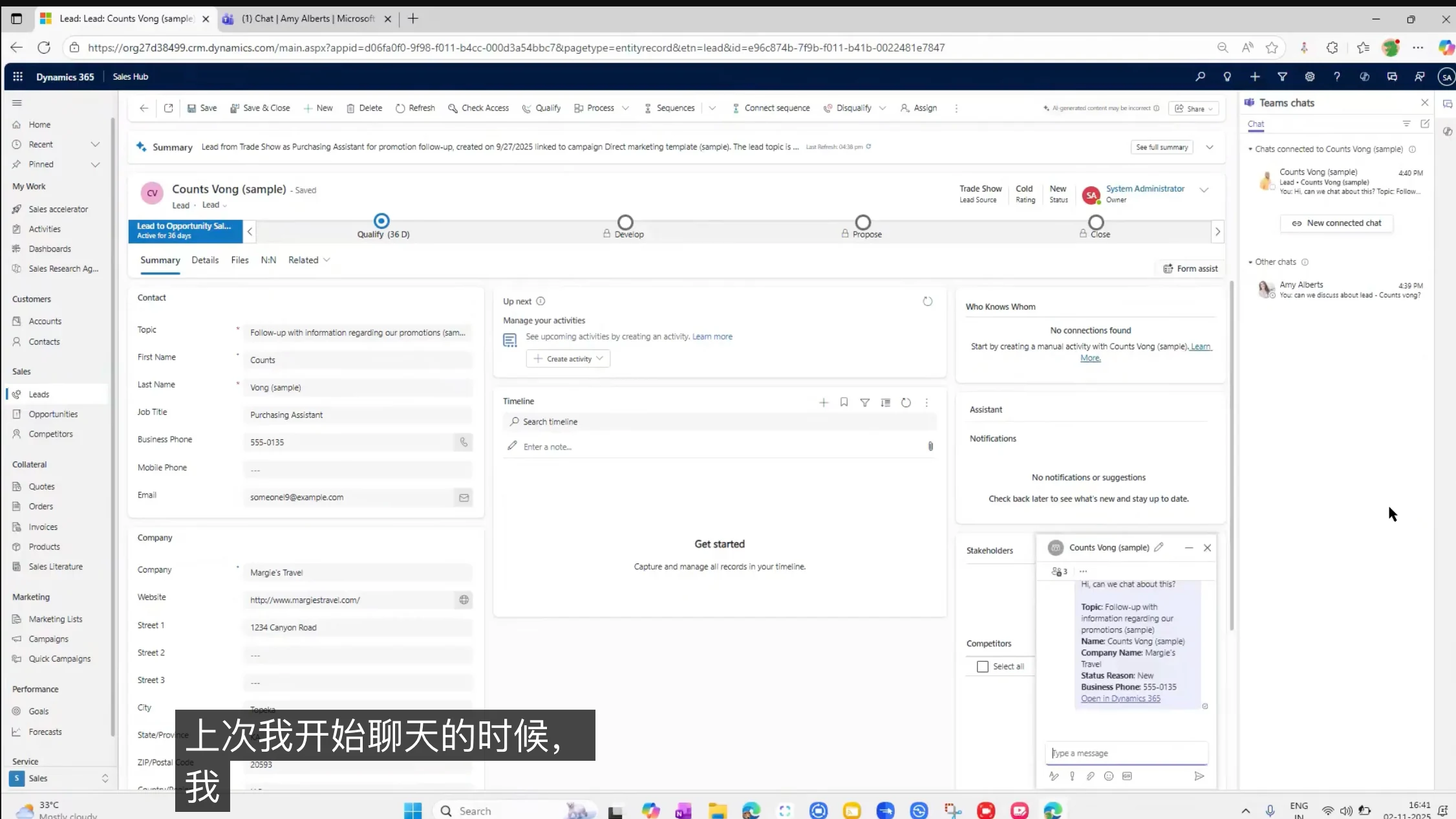
Task: Tick the Select all checkbox under Competitors
Action: coord(982,666)
